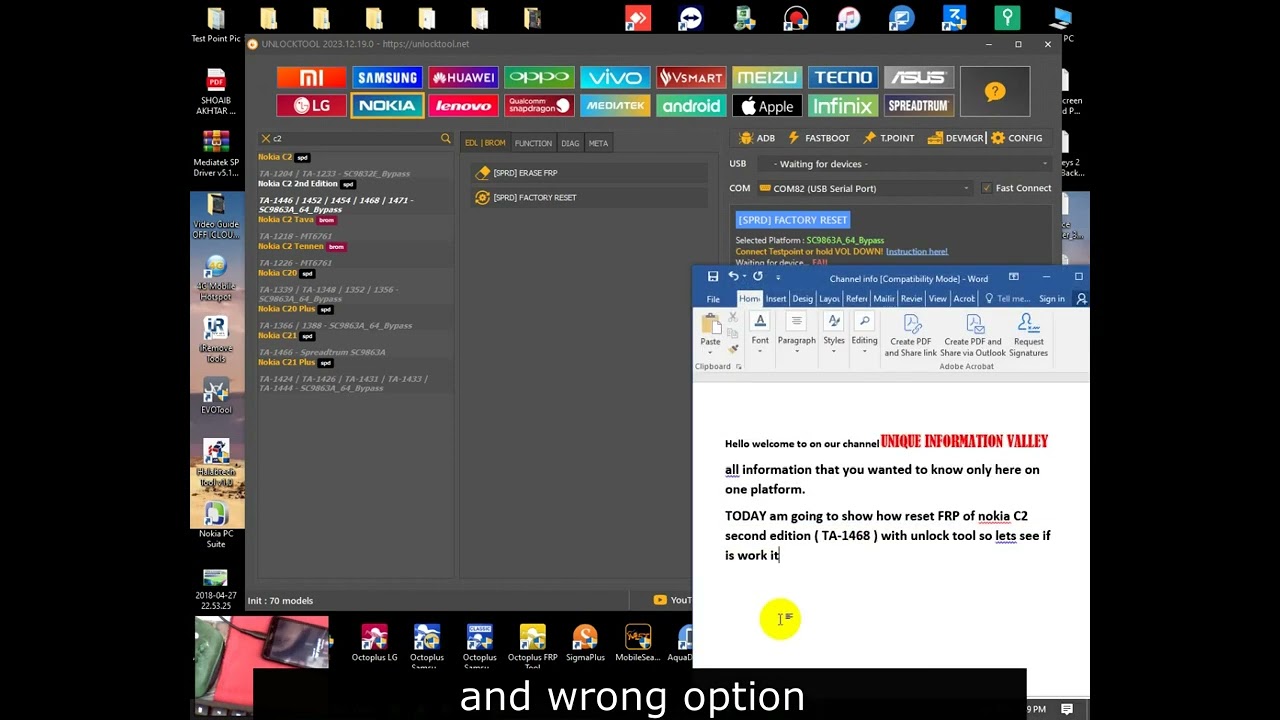Open the T.POINT tool button
The width and height of the screenshot is (1280, 720).
(889, 138)
